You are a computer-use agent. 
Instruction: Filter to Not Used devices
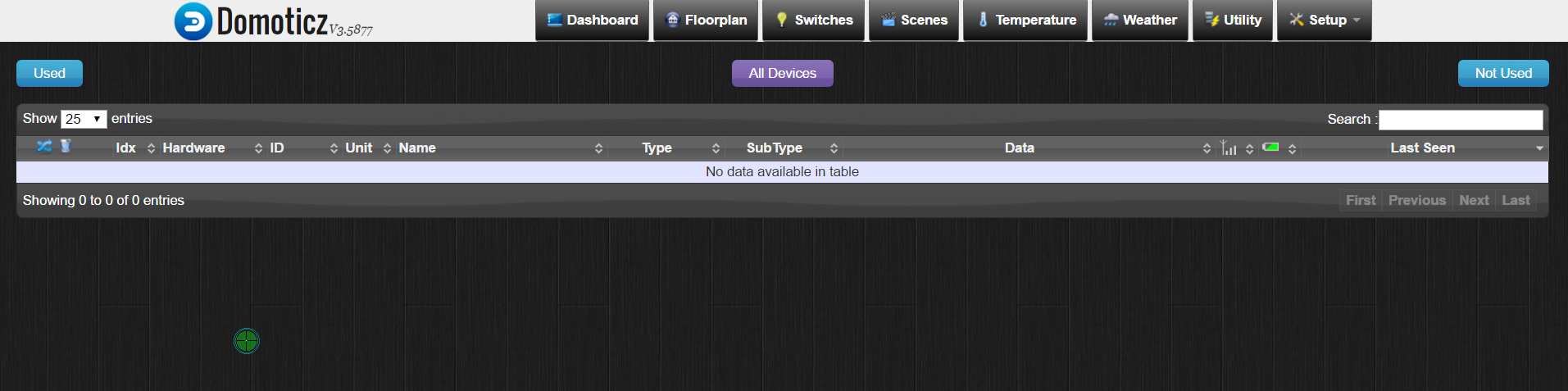pyautogui.click(x=1502, y=73)
